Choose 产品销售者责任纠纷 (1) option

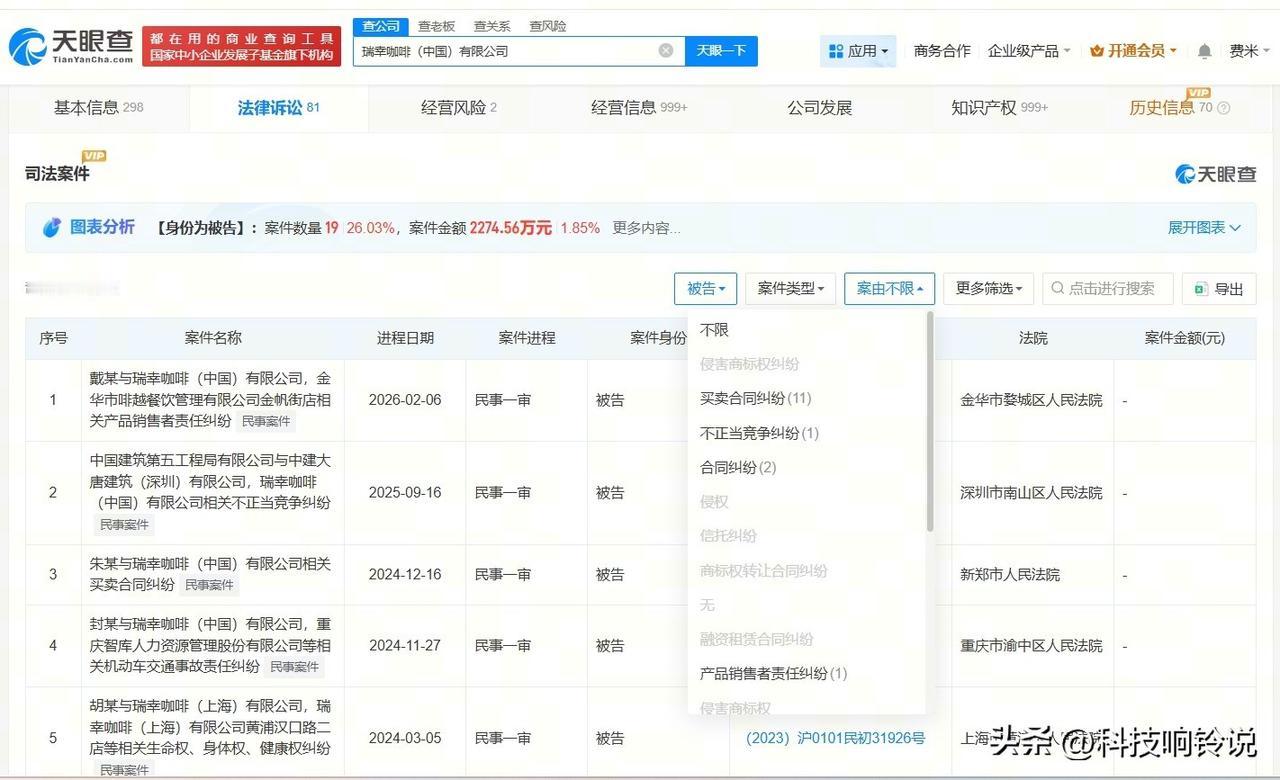773,674
